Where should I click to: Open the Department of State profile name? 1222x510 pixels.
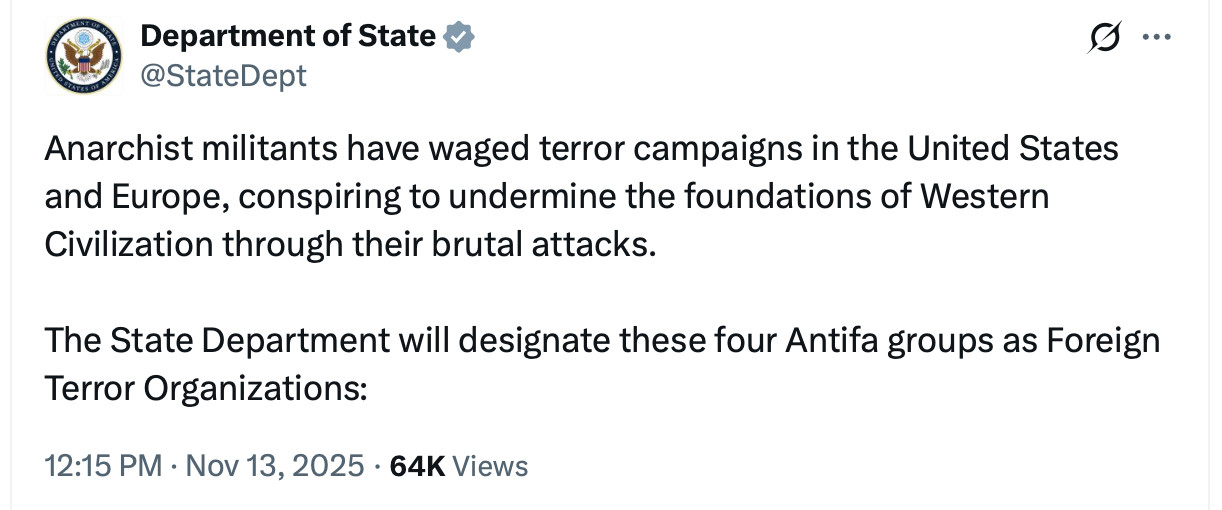[x=288, y=37]
